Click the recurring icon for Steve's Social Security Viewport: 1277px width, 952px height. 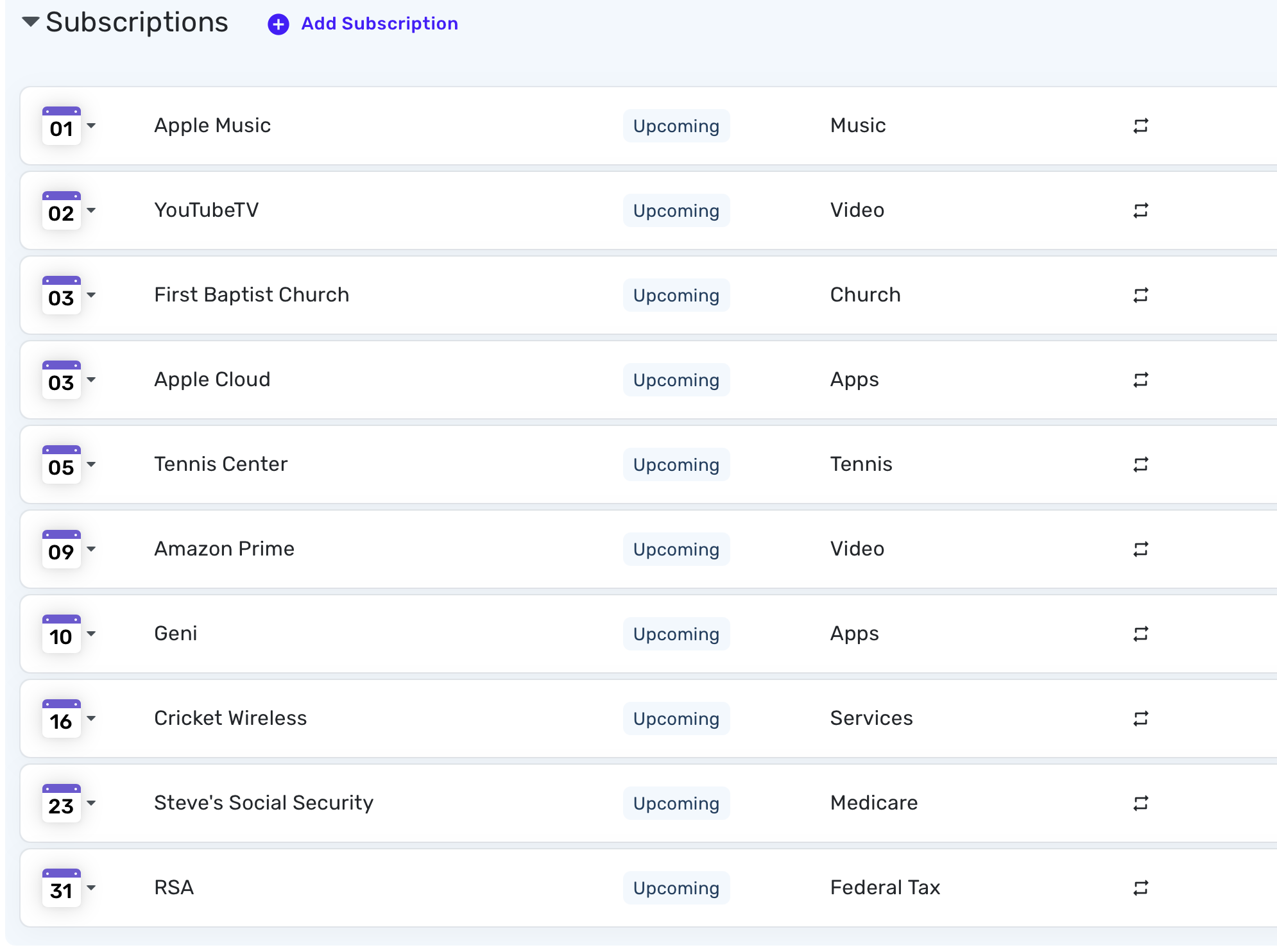pyautogui.click(x=1140, y=803)
